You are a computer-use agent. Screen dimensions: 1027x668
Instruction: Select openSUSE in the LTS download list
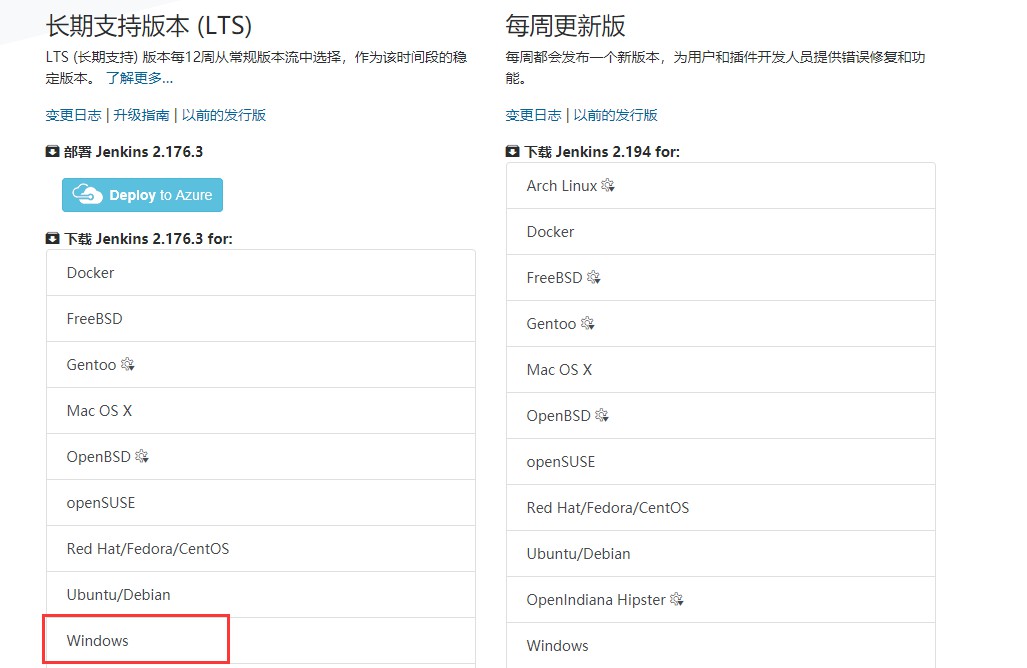(x=261, y=502)
